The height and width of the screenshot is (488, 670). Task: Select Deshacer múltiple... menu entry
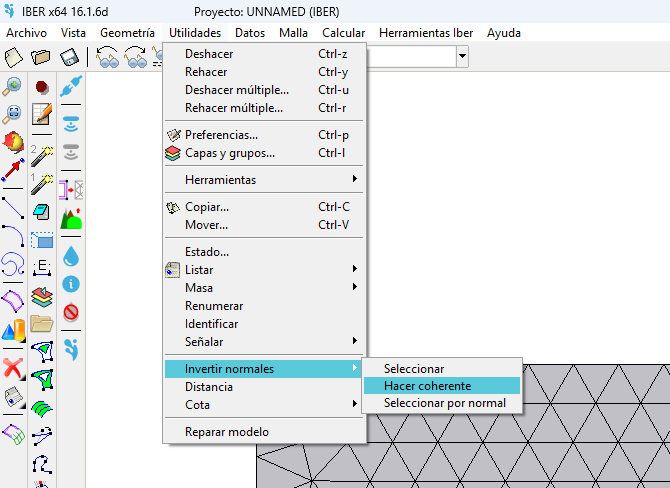click(x=264, y=90)
